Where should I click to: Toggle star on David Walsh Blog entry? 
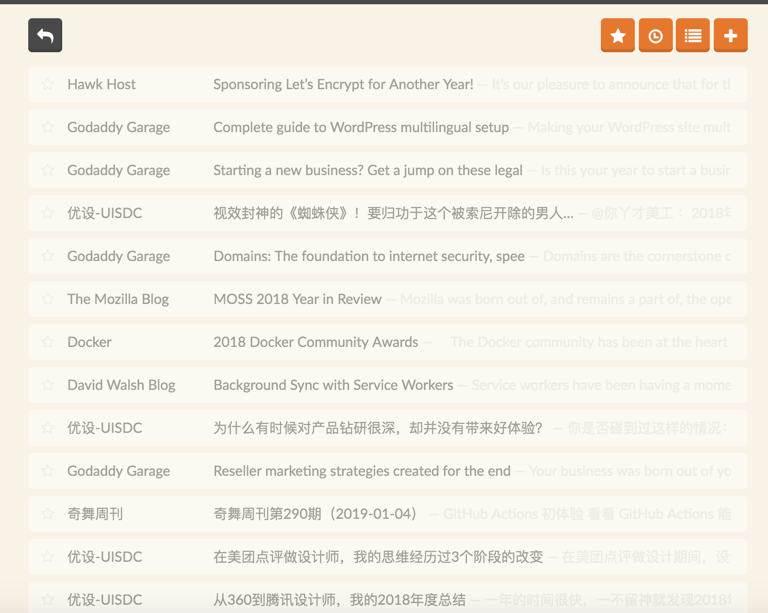tap(48, 384)
